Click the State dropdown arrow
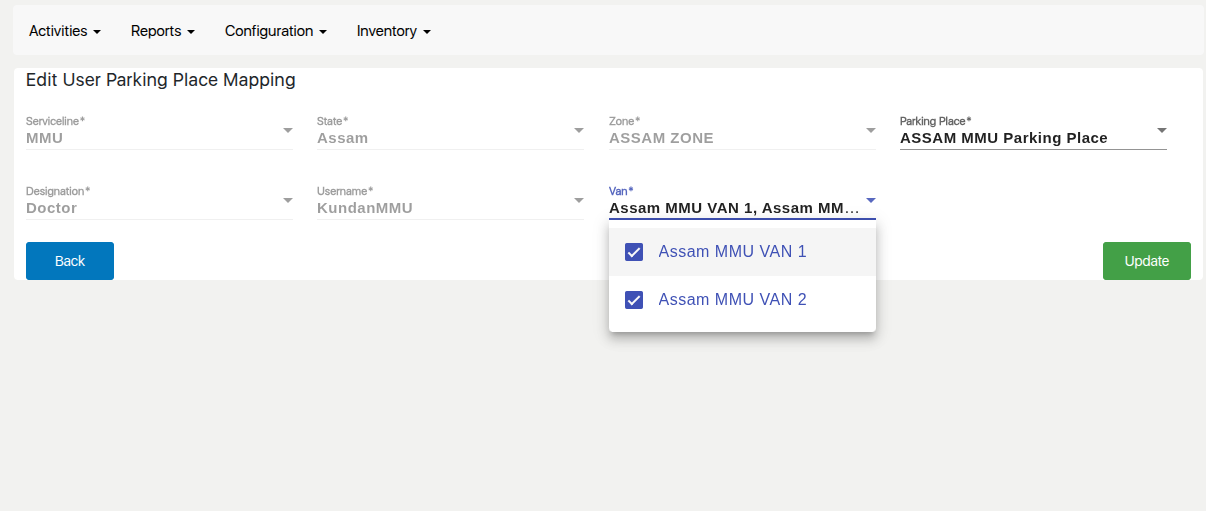Screen dimensions: 1206x511 click(578, 131)
